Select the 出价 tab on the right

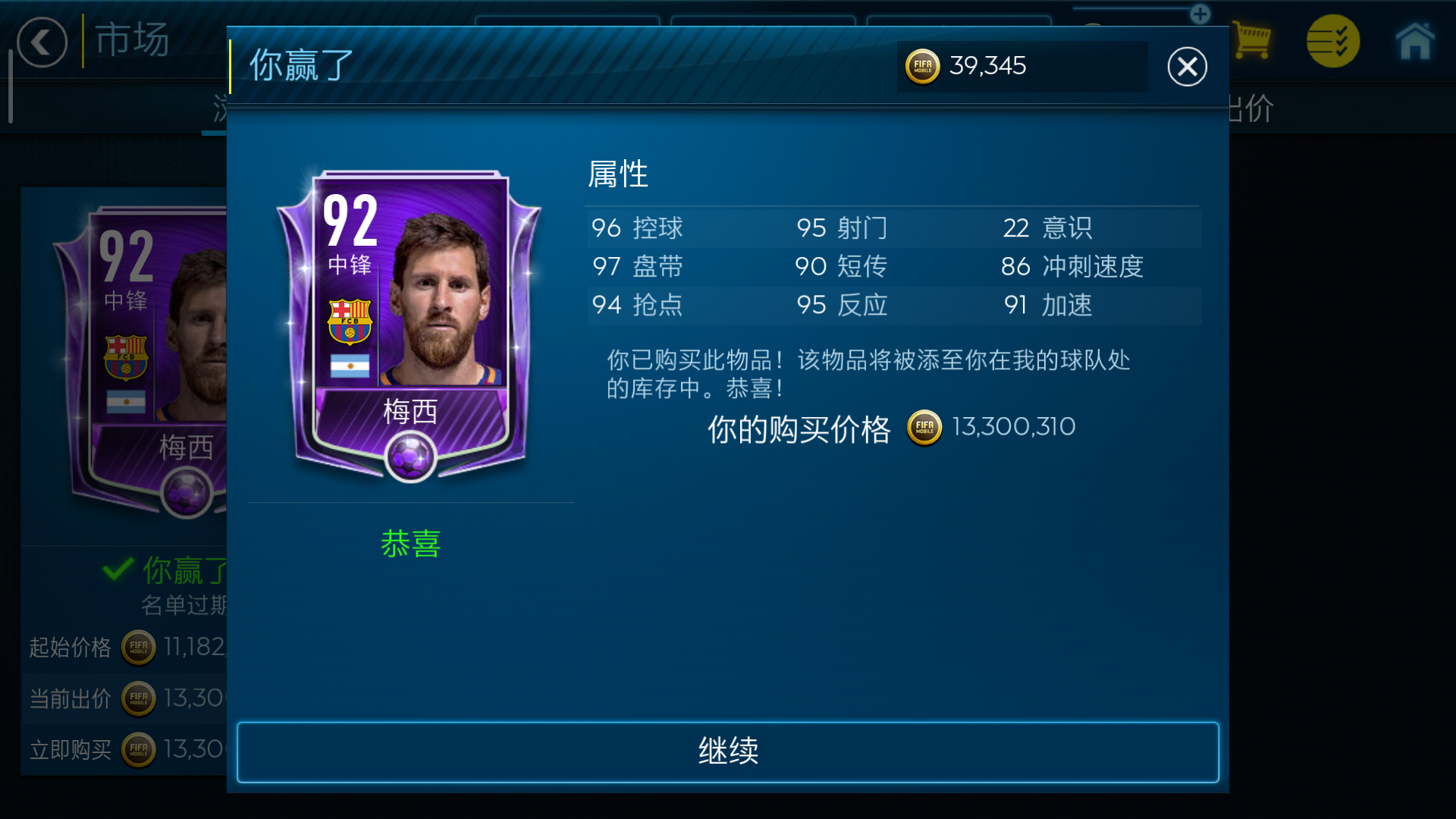[x=1251, y=108]
